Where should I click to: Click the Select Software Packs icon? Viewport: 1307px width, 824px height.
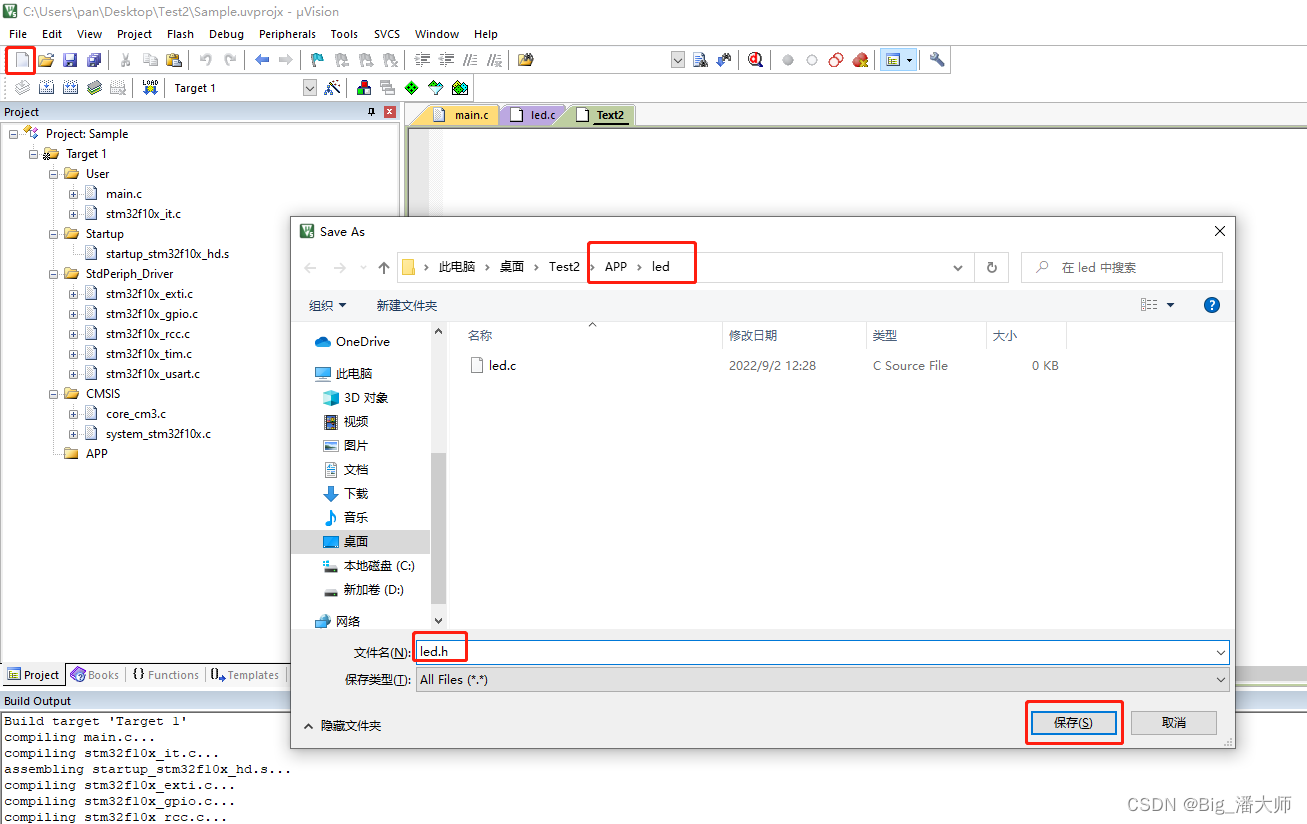[435, 88]
